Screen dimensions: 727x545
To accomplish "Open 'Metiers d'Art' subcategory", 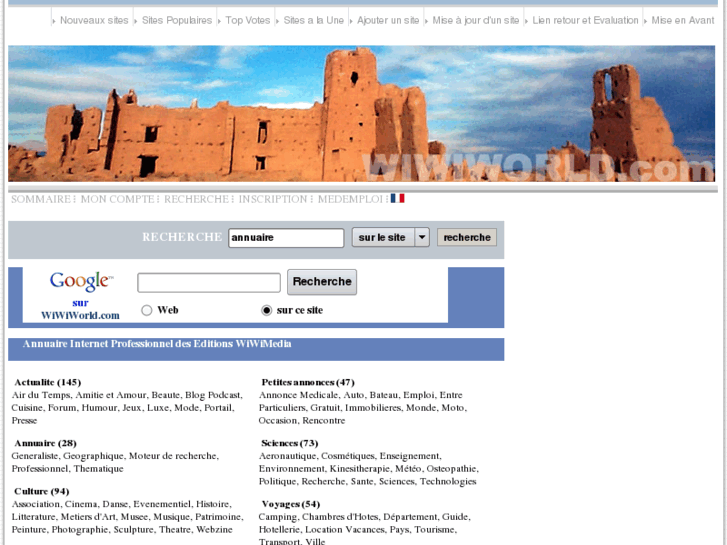I will pos(88,517).
